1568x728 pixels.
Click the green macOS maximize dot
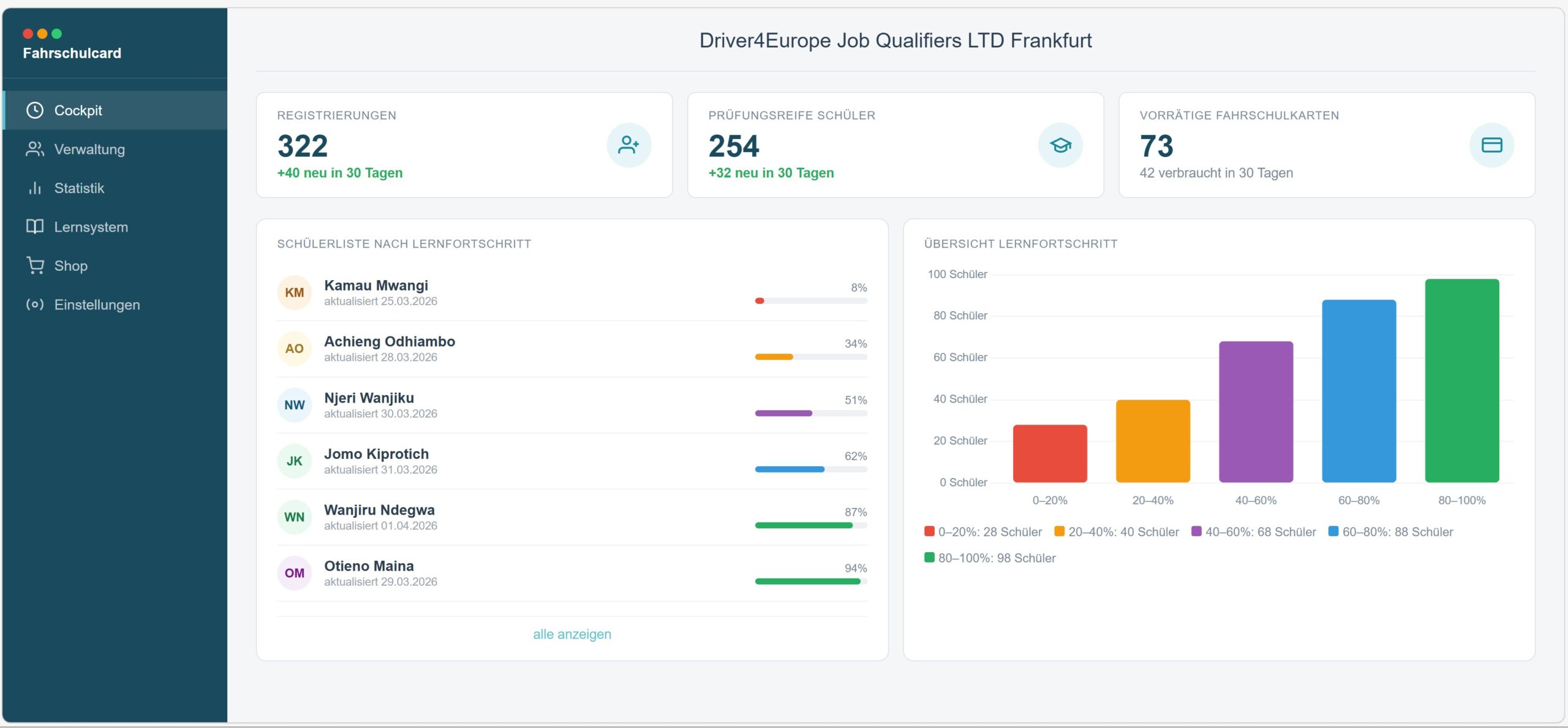pyautogui.click(x=57, y=34)
